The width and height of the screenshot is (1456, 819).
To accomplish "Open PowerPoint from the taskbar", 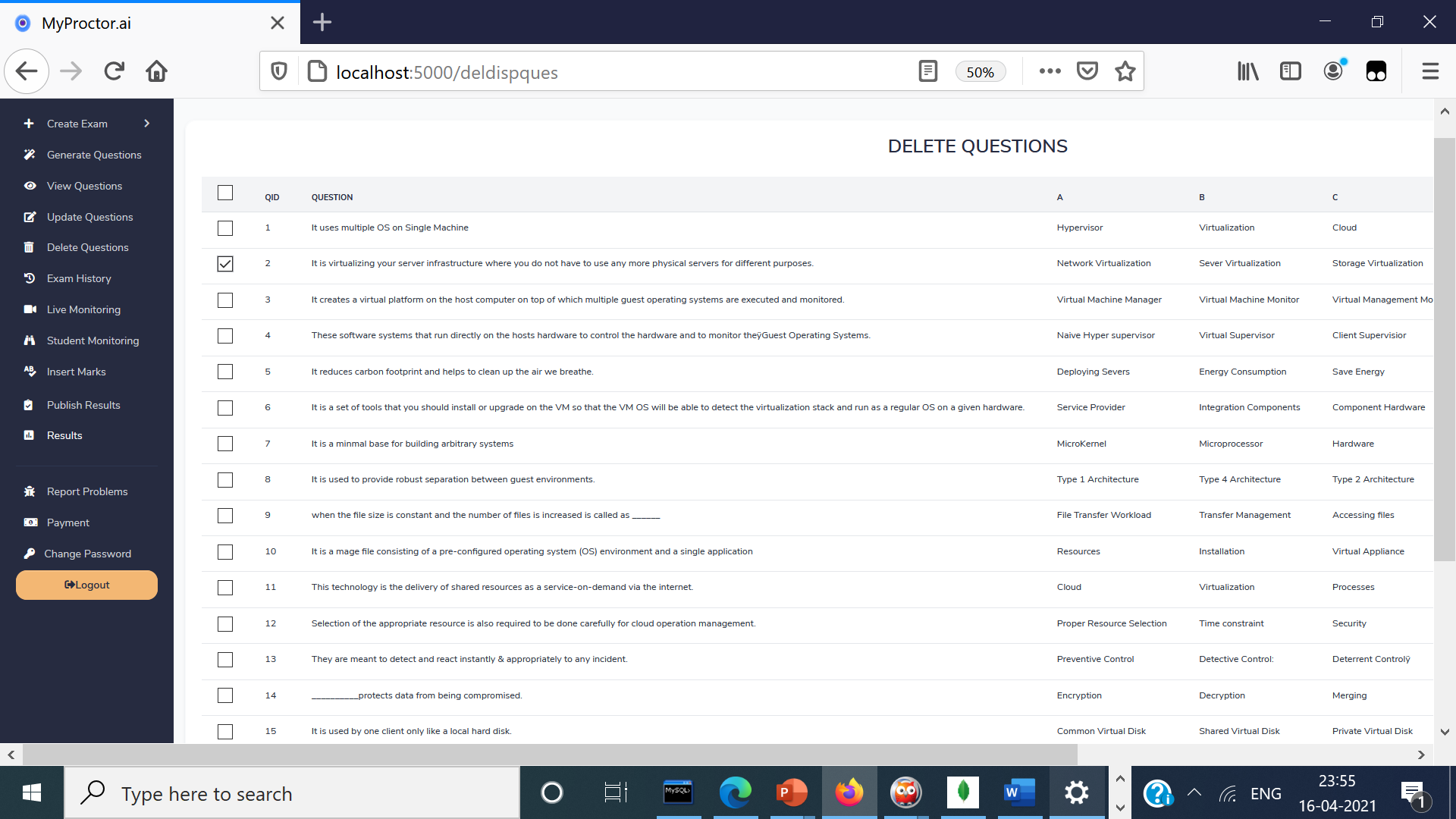I will tap(792, 793).
